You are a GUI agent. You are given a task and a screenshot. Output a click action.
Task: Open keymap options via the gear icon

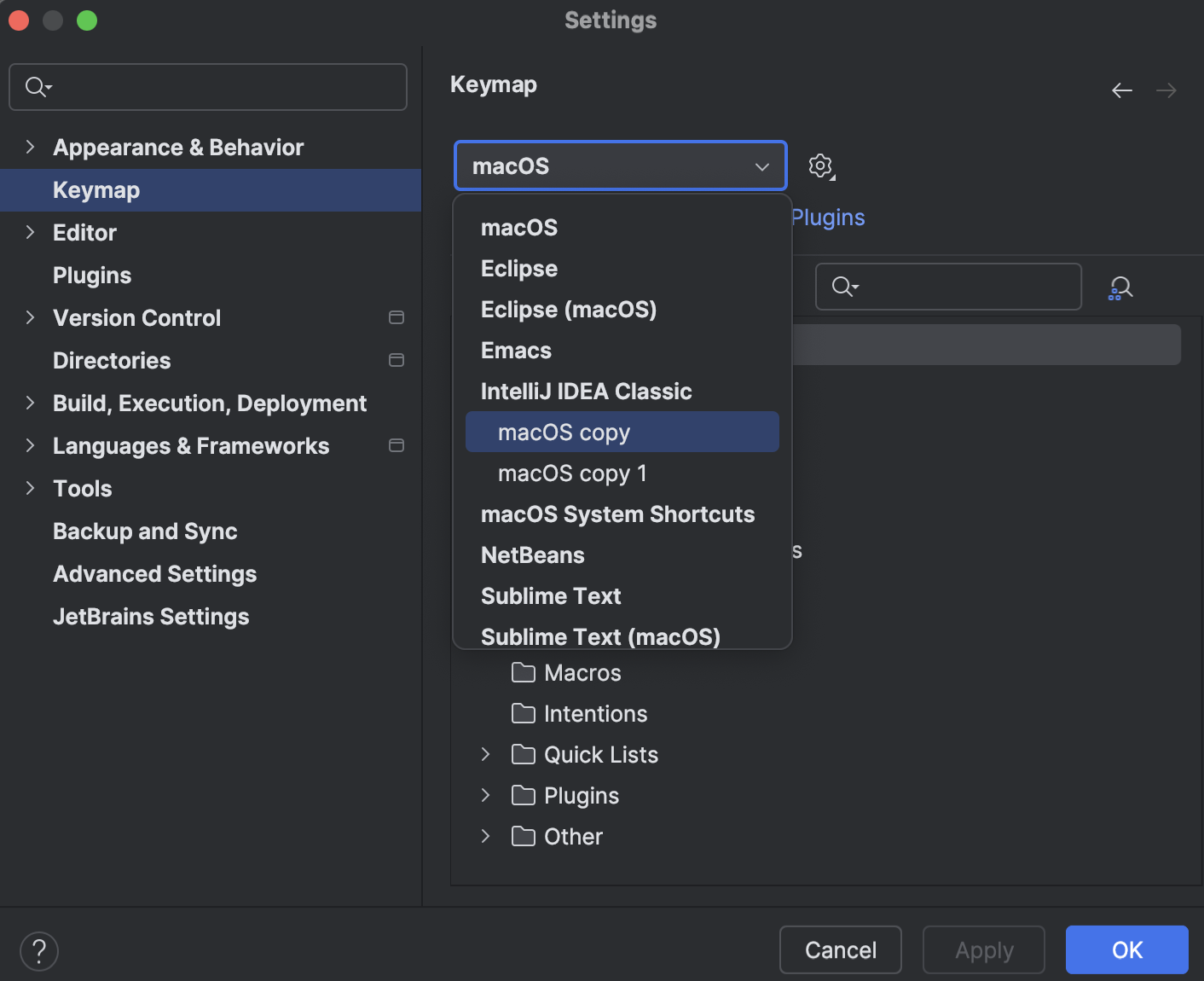click(x=820, y=165)
